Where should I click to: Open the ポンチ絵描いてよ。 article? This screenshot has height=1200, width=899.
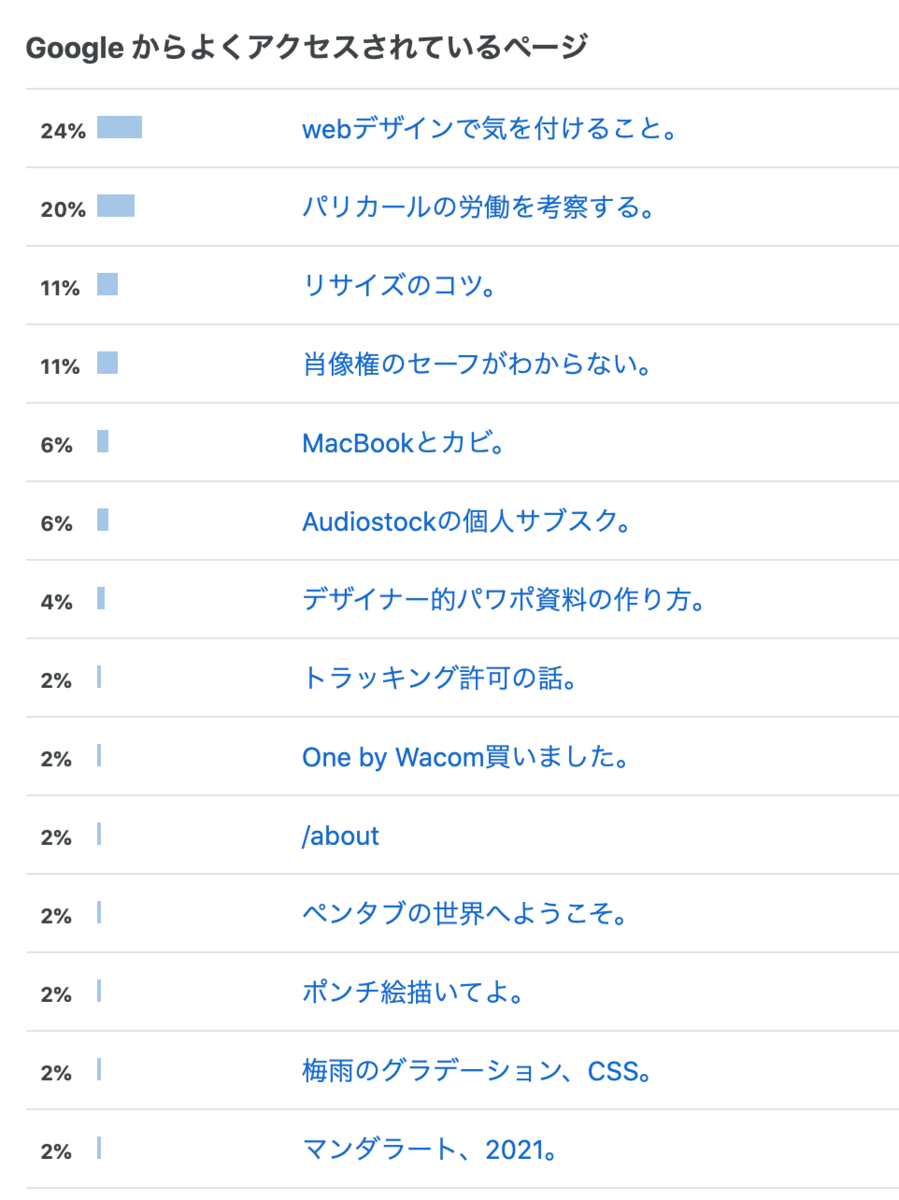coord(413,993)
